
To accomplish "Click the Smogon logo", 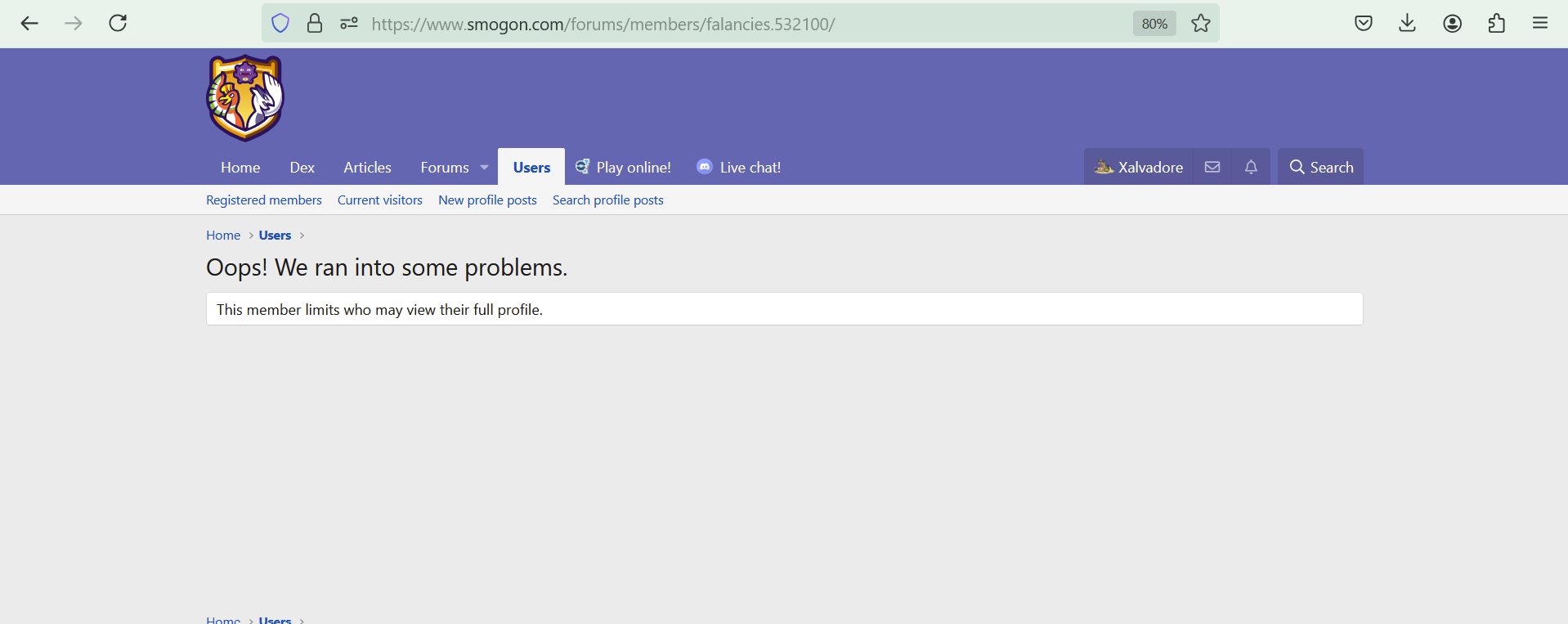I will [x=245, y=98].
